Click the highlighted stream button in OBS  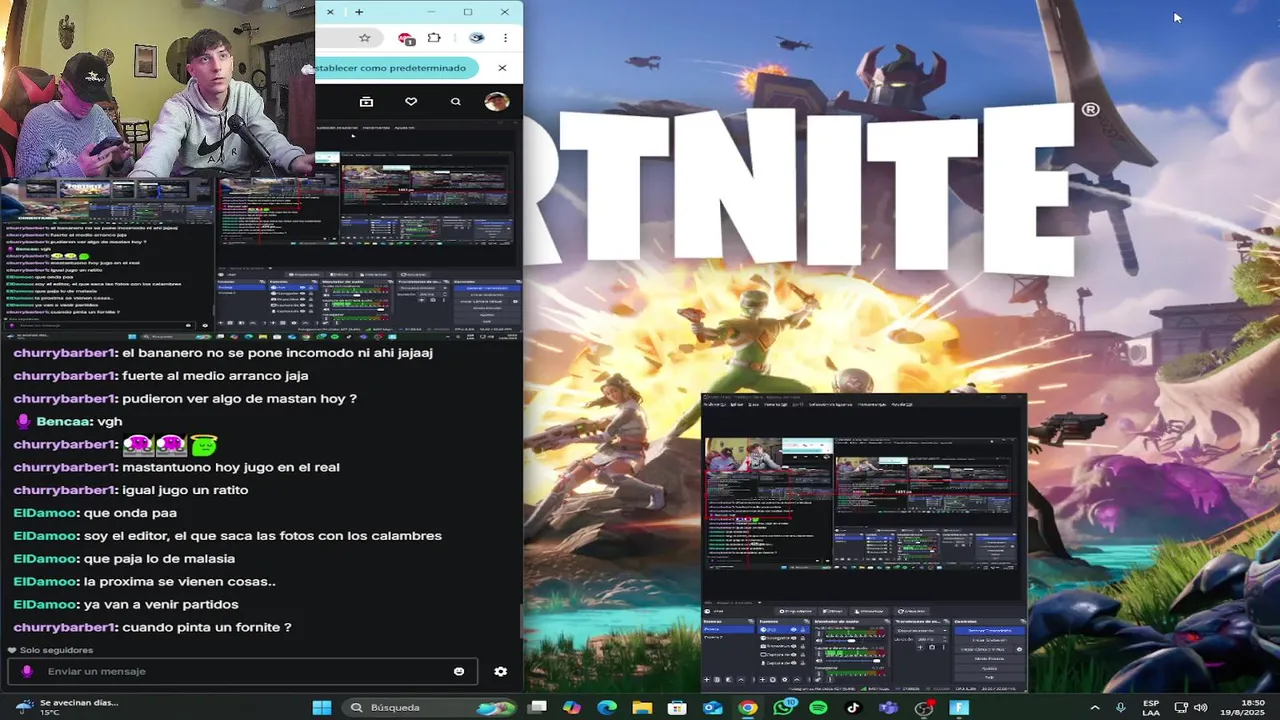(x=989, y=631)
